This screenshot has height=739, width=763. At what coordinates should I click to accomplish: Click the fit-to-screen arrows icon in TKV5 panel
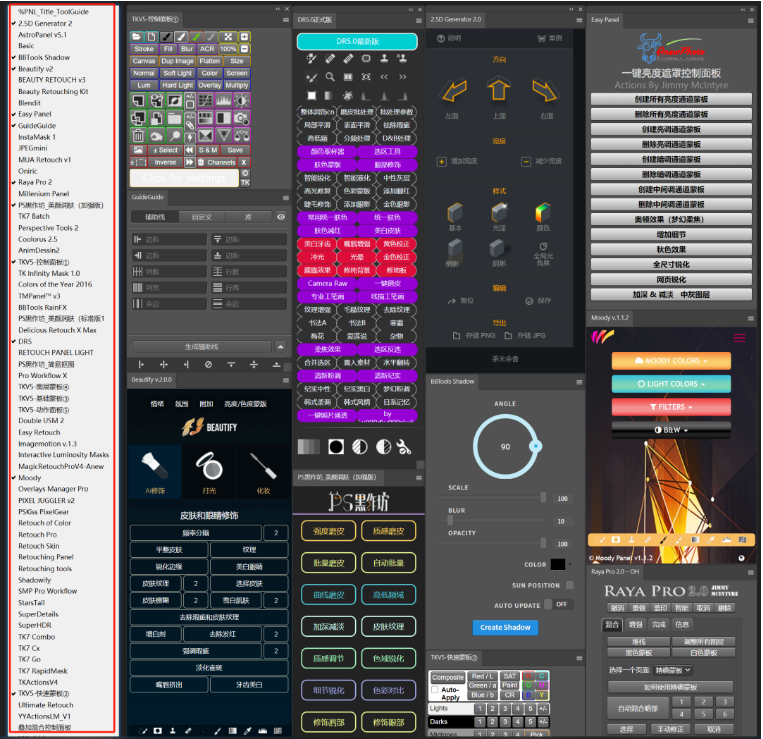(x=228, y=37)
